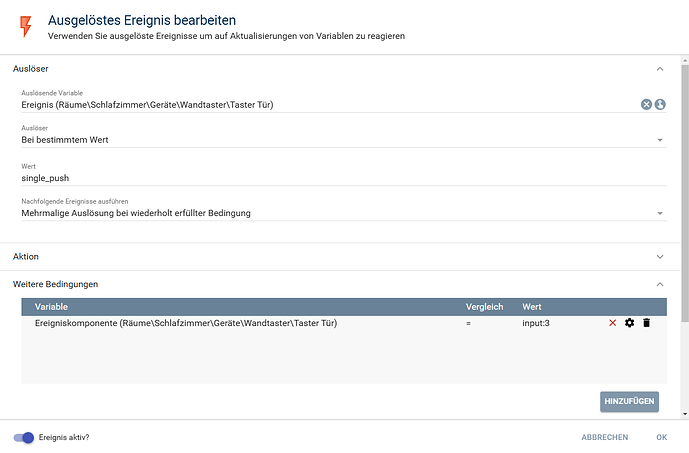Viewport: 689px width, 453px height.
Task: Confirm the event with OK
Action: point(661,437)
